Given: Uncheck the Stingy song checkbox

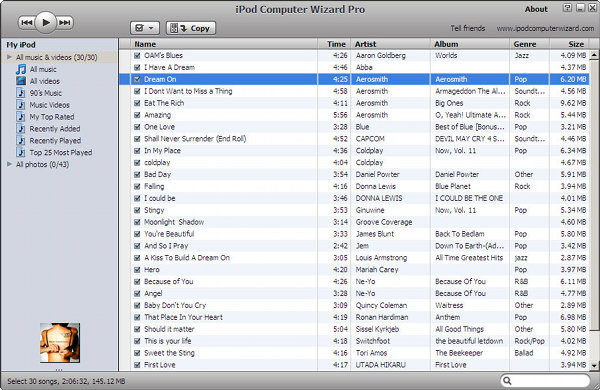Looking at the screenshot, I should click(x=137, y=210).
